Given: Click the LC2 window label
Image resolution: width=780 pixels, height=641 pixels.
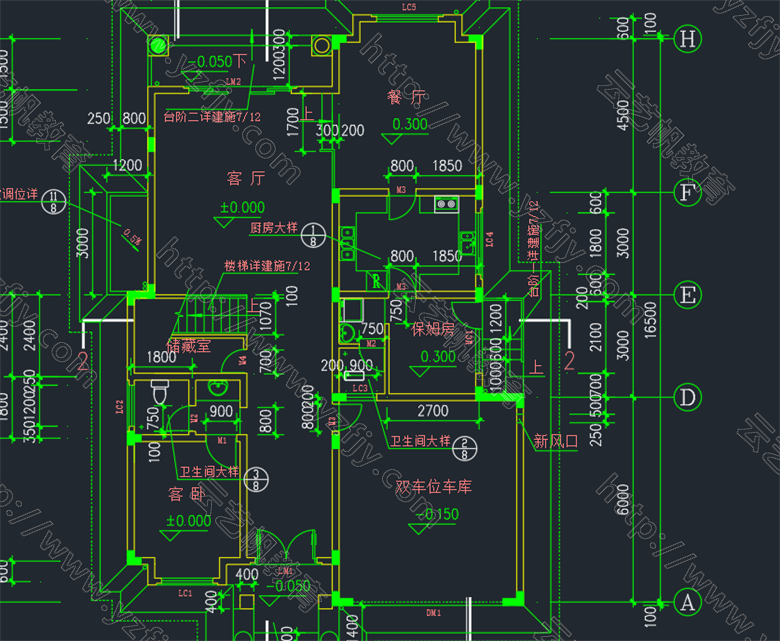Looking at the screenshot, I should tap(119, 407).
